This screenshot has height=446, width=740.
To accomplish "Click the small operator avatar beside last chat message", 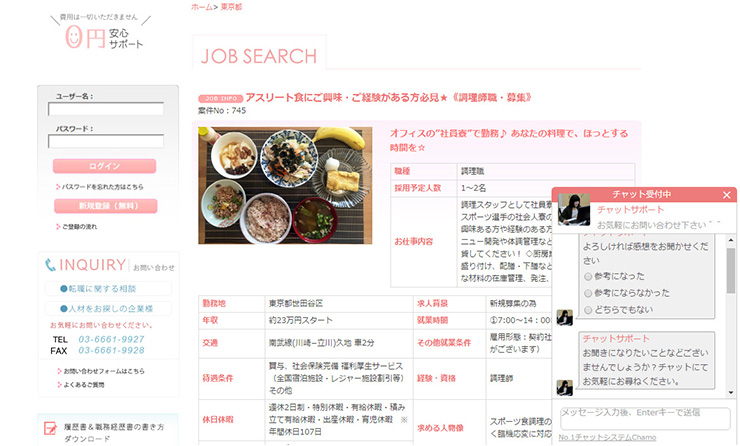I will click(564, 388).
